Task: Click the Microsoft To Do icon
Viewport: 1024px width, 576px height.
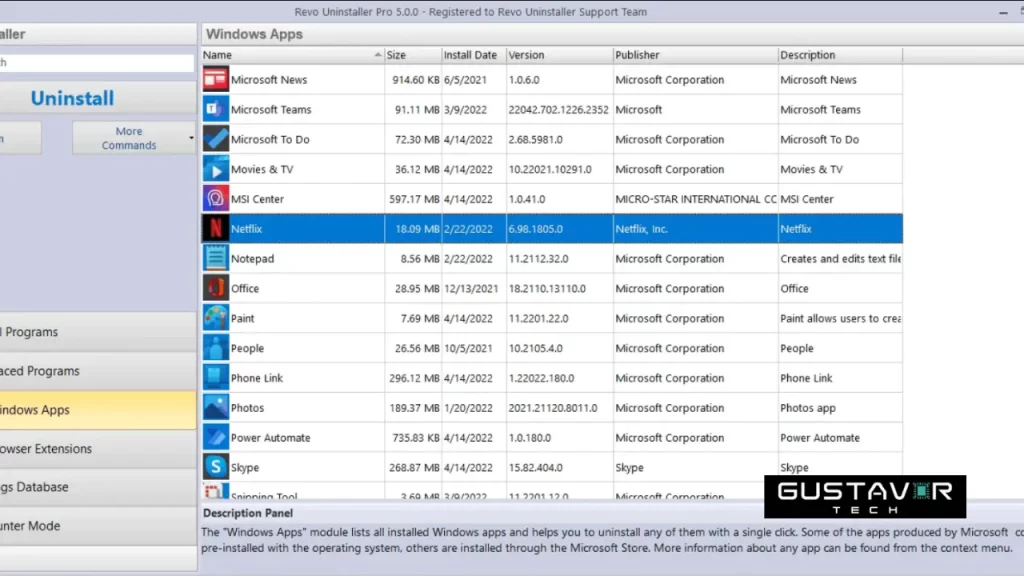Action: [216, 139]
